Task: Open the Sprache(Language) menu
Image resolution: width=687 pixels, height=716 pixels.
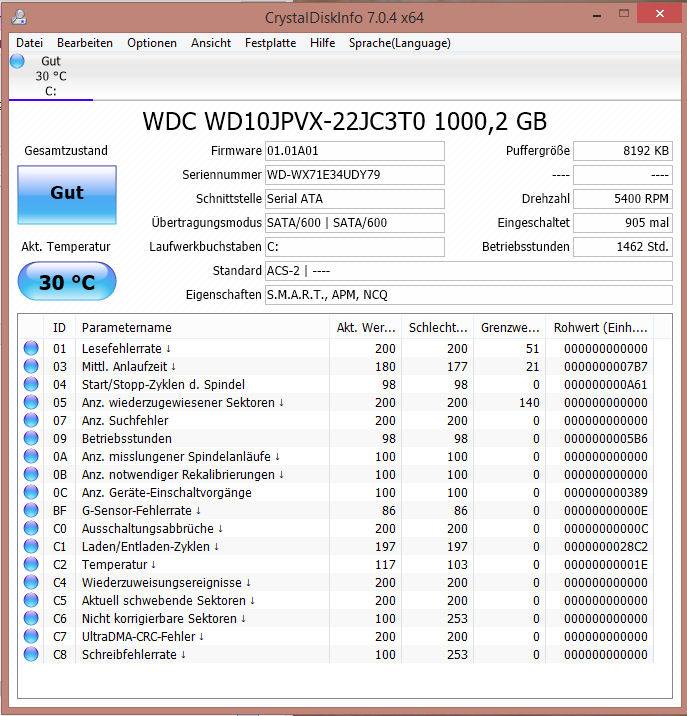Action: (x=399, y=43)
